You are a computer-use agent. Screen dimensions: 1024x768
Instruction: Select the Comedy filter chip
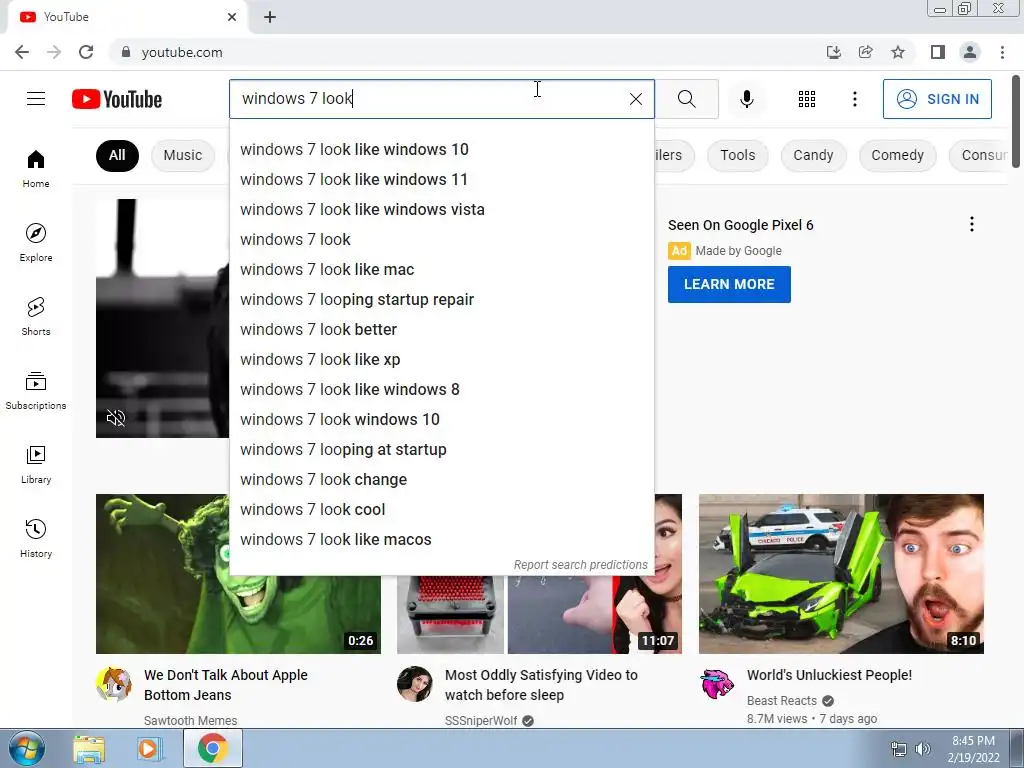(x=897, y=155)
